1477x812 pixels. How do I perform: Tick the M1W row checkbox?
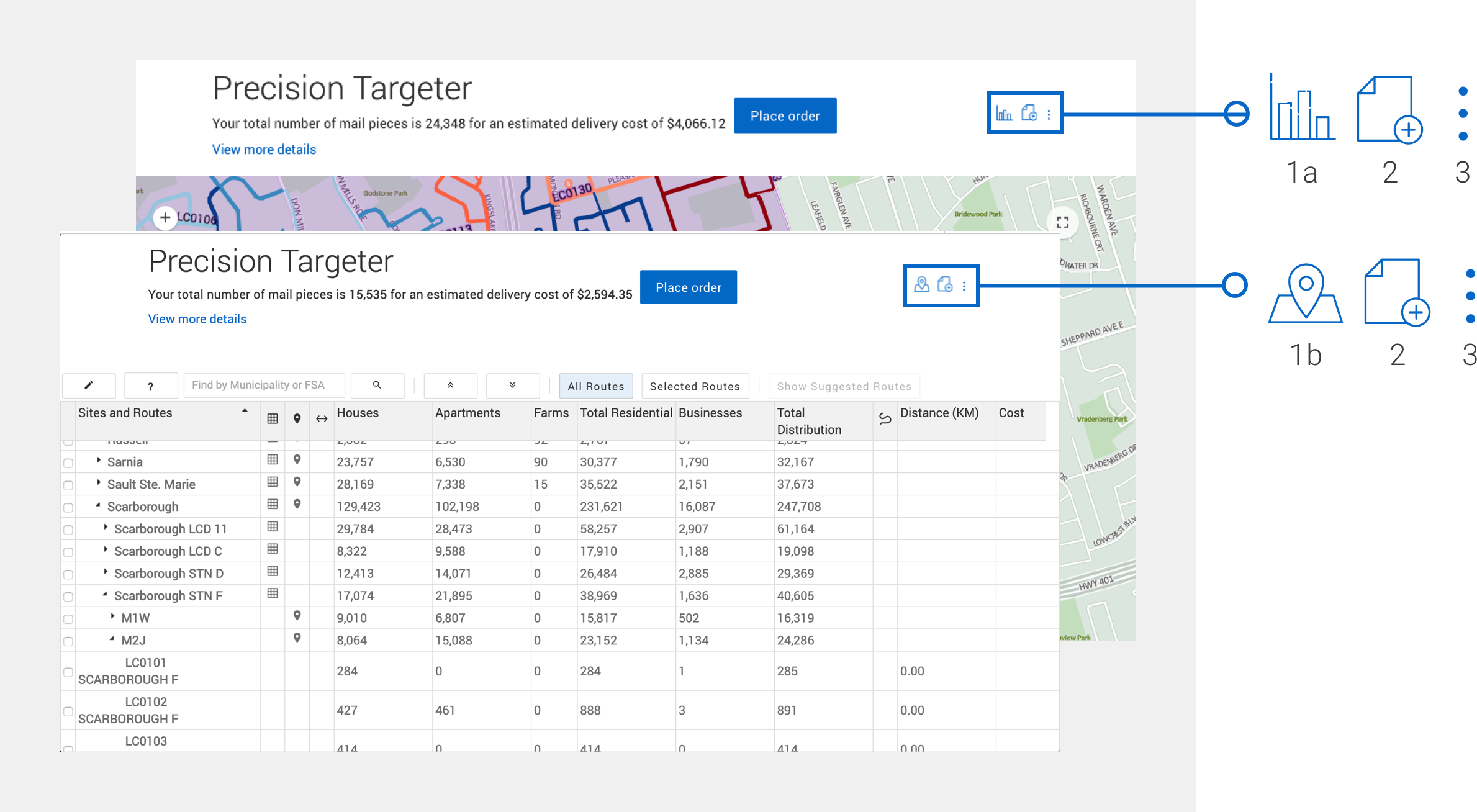tap(68, 620)
